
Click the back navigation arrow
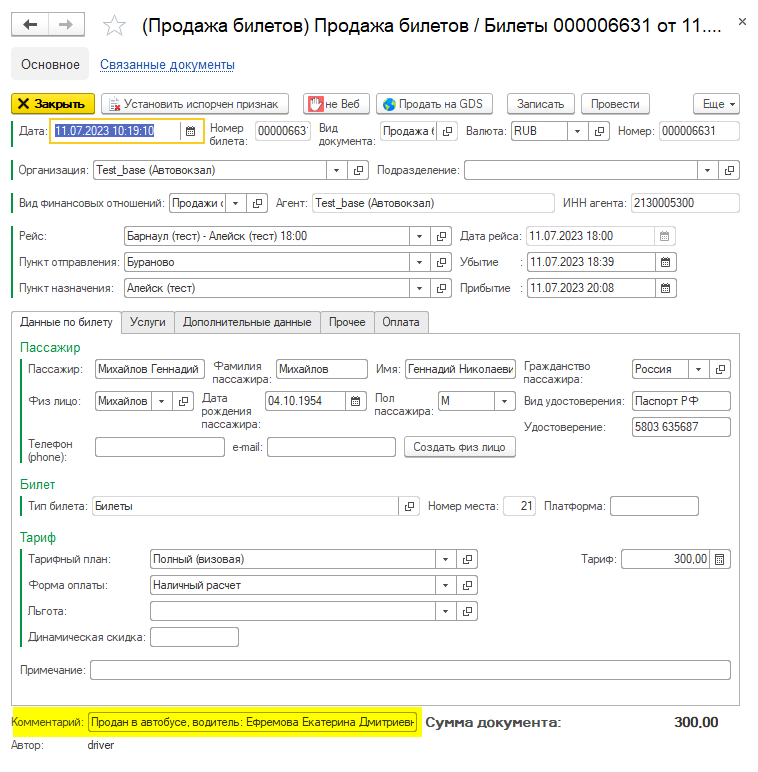point(31,24)
